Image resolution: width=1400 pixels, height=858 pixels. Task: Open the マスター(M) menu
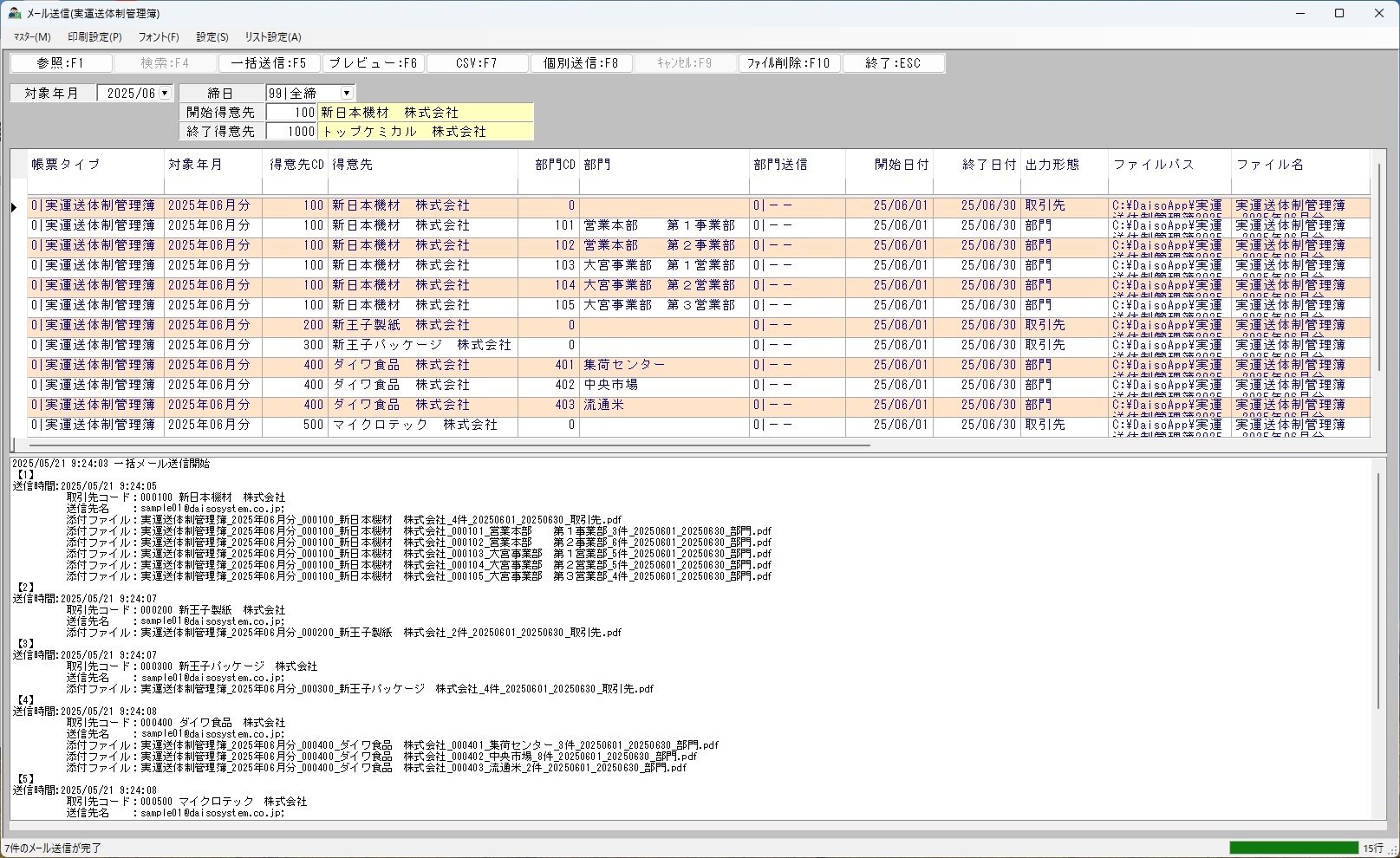pyautogui.click(x=32, y=37)
